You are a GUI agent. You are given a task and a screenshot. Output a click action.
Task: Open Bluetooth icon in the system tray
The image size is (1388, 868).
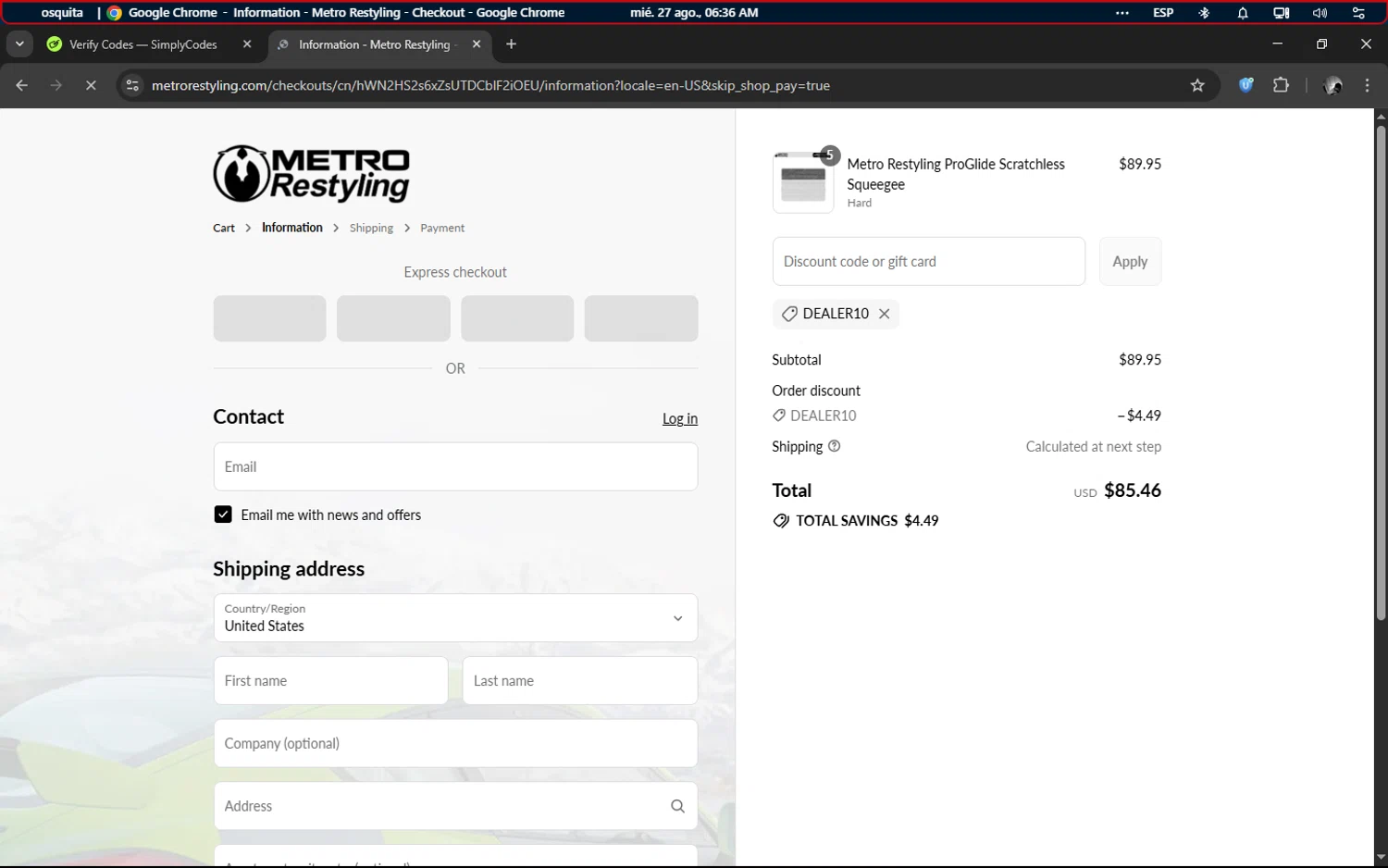(1204, 13)
